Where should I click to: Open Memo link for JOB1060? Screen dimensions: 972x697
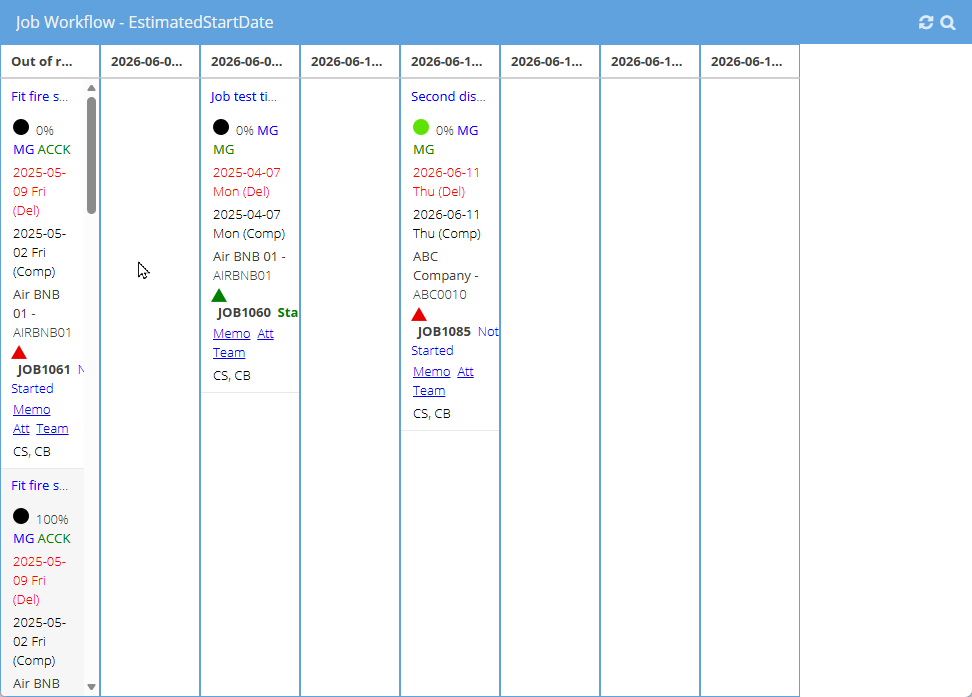(232, 334)
